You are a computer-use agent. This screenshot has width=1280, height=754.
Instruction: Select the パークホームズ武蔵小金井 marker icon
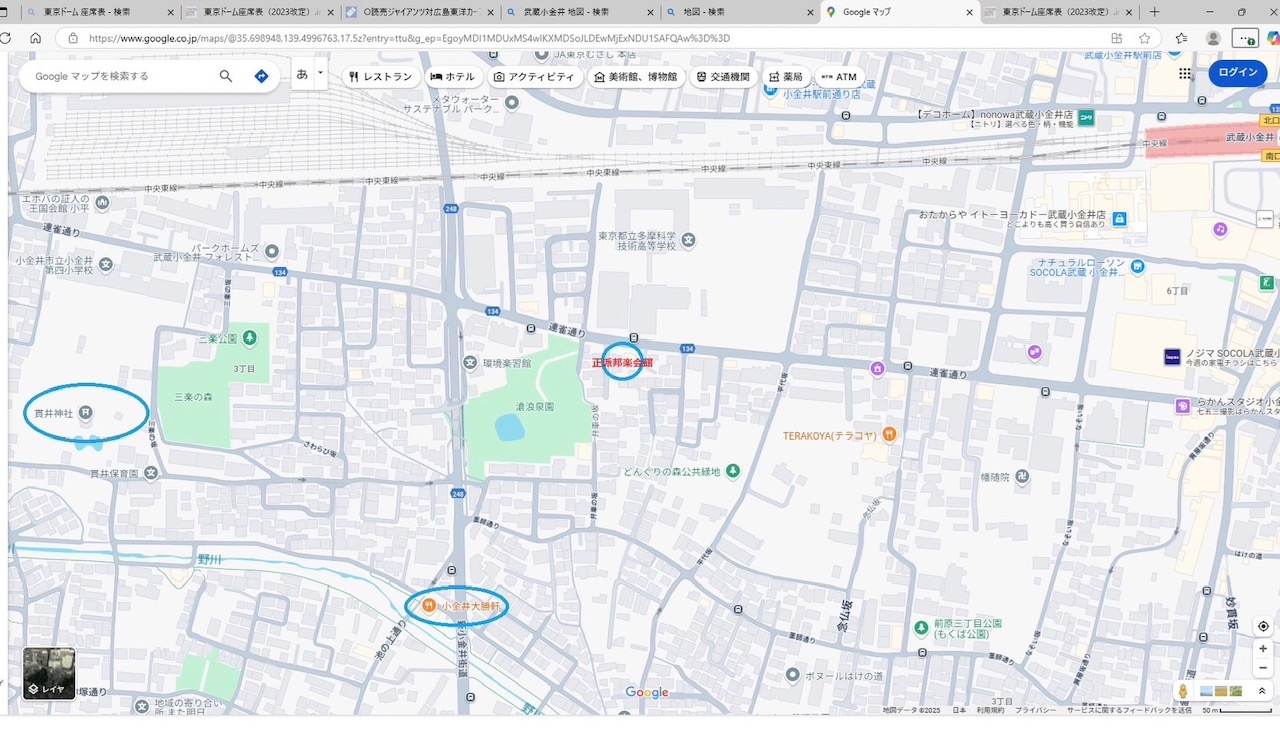coord(272,252)
